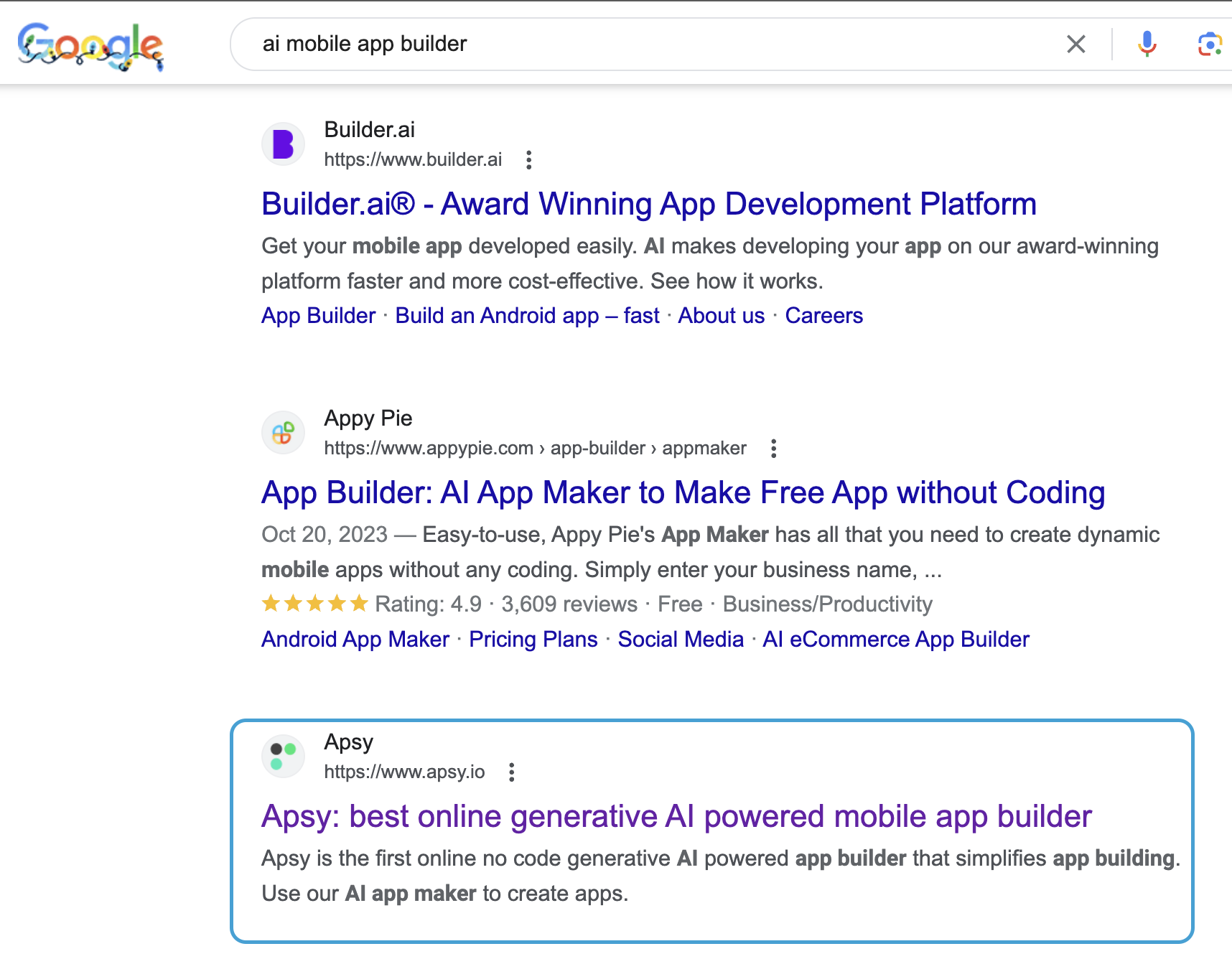Open the three-dot menu for the Apsy result
The image size is (1232, 959).
(x=512, y=772)
